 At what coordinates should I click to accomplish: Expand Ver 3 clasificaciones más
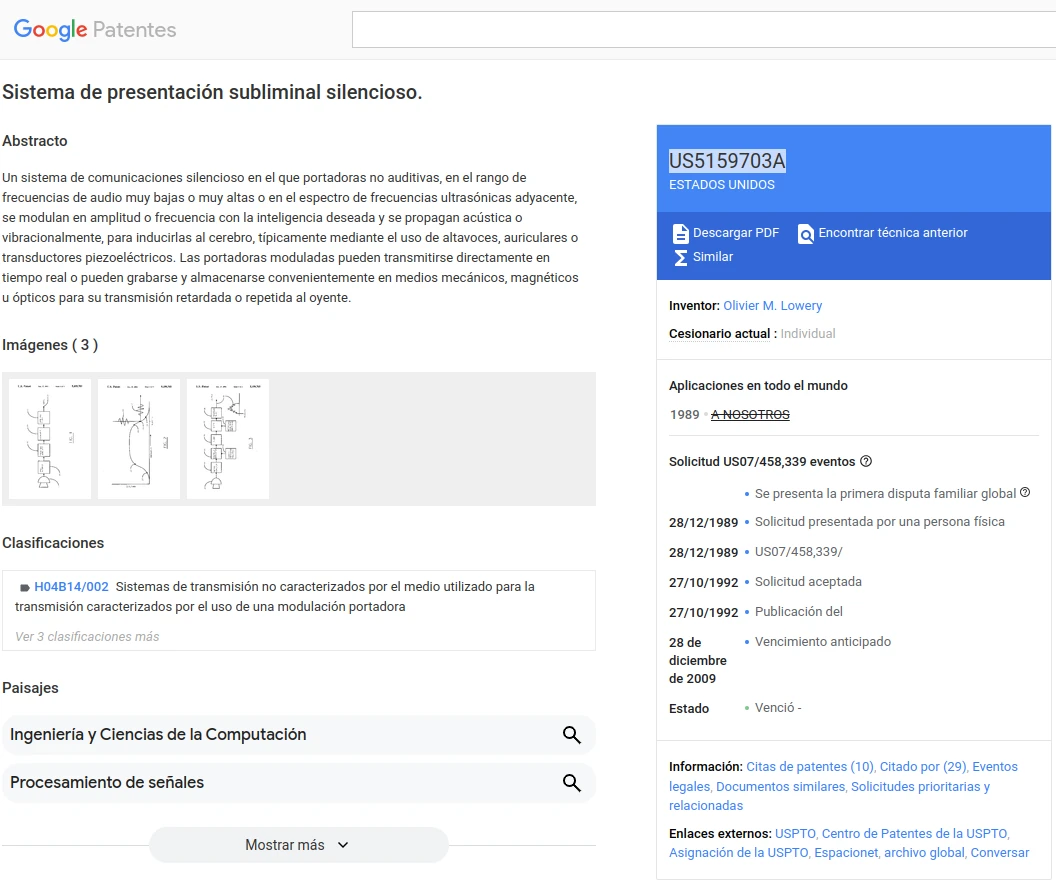(x=87, y=636)
